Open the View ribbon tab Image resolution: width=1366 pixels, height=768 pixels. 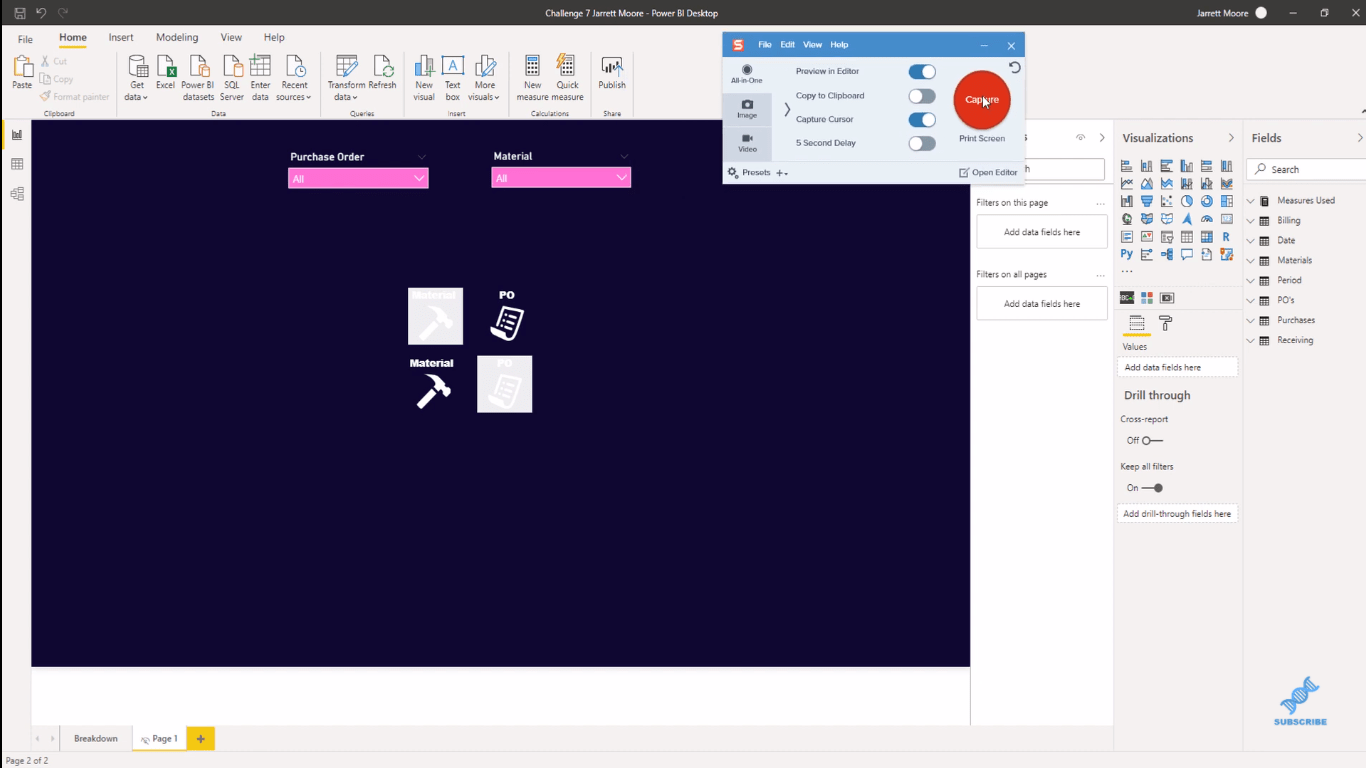tap(231, 37)
